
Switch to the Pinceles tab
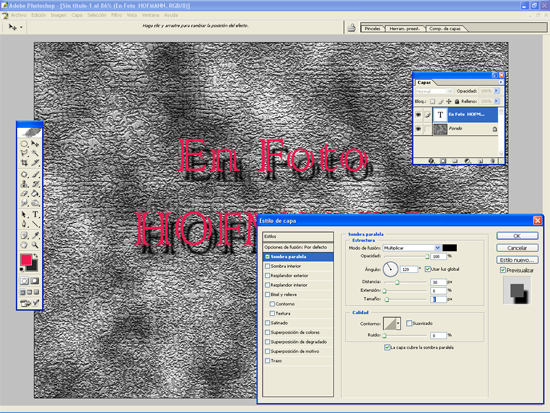tap(373, 28)
